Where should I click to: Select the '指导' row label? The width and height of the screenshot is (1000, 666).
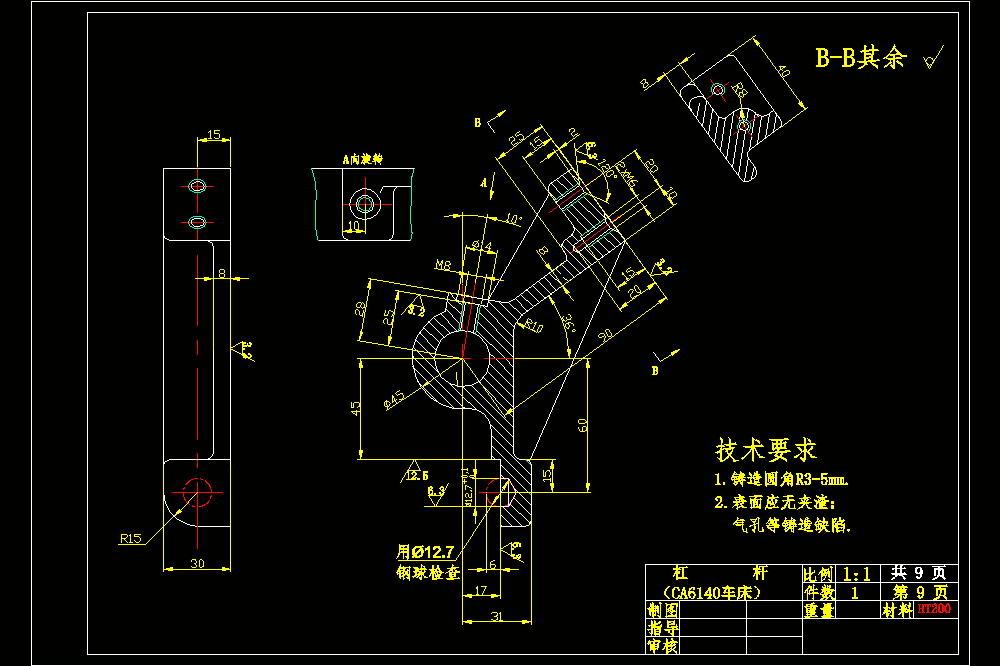click(663, 628)
